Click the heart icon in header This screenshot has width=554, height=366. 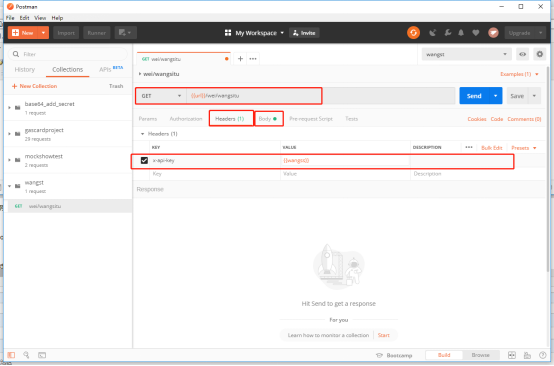pyautogui.click(x=476, y=33)
